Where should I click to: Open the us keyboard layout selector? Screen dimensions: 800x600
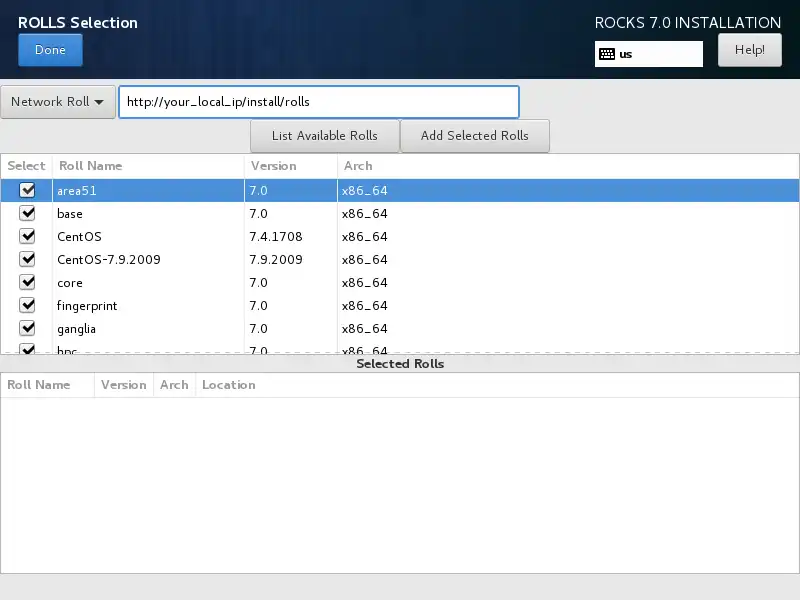click(648, 54)
